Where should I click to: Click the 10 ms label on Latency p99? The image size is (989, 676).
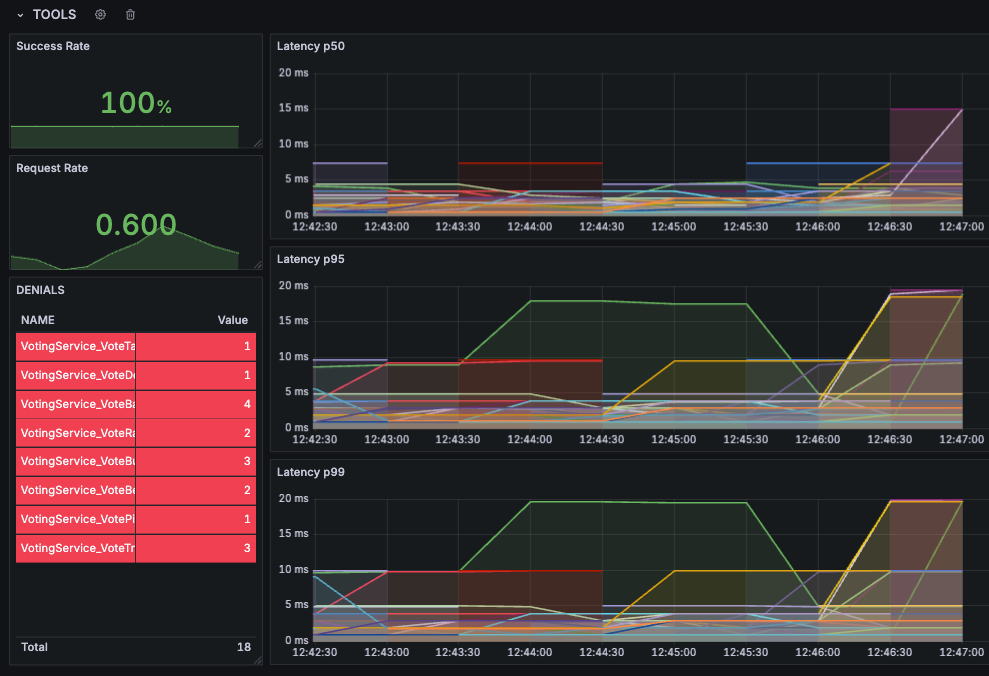click(x=294, y=569)
